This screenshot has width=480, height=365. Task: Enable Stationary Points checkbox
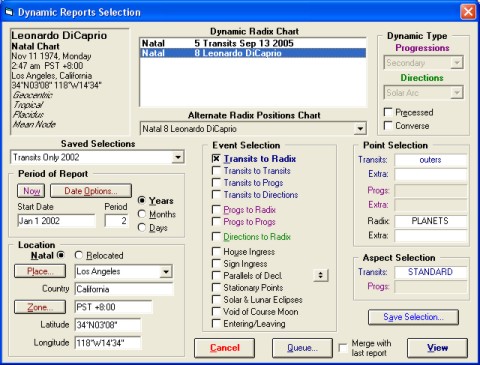[216, 287]
